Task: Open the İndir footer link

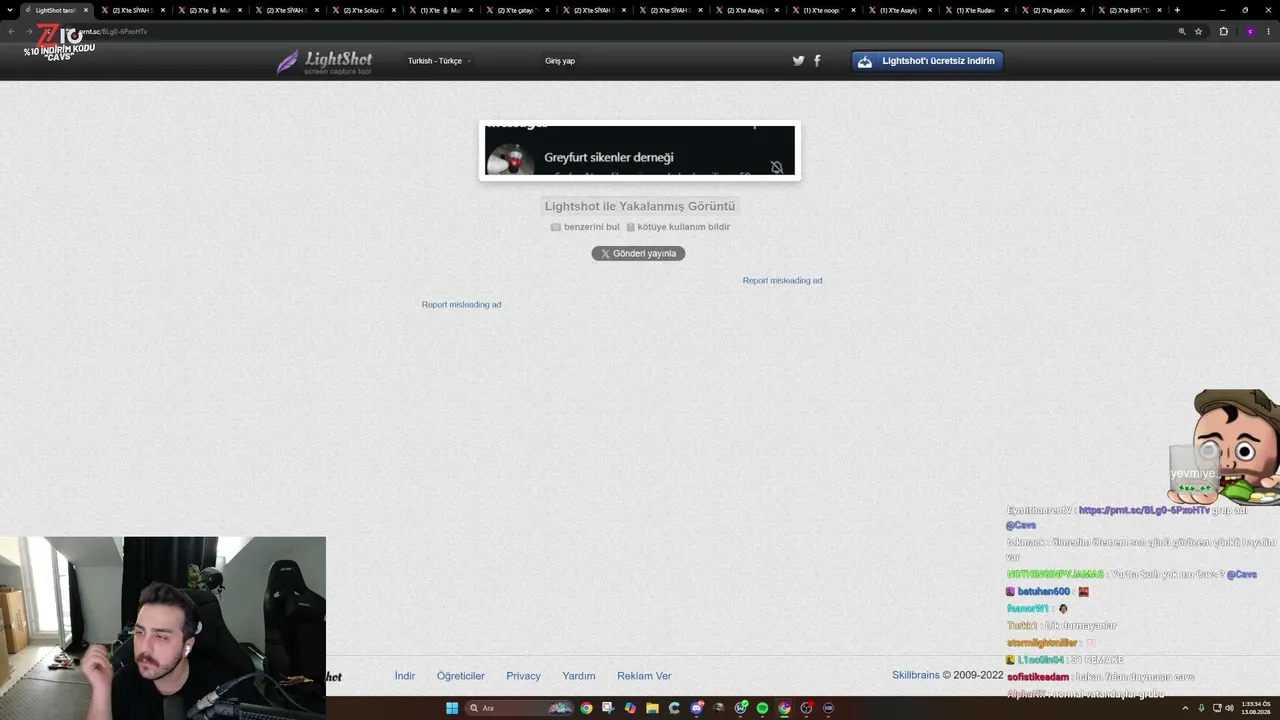Action: coord(405,676)
